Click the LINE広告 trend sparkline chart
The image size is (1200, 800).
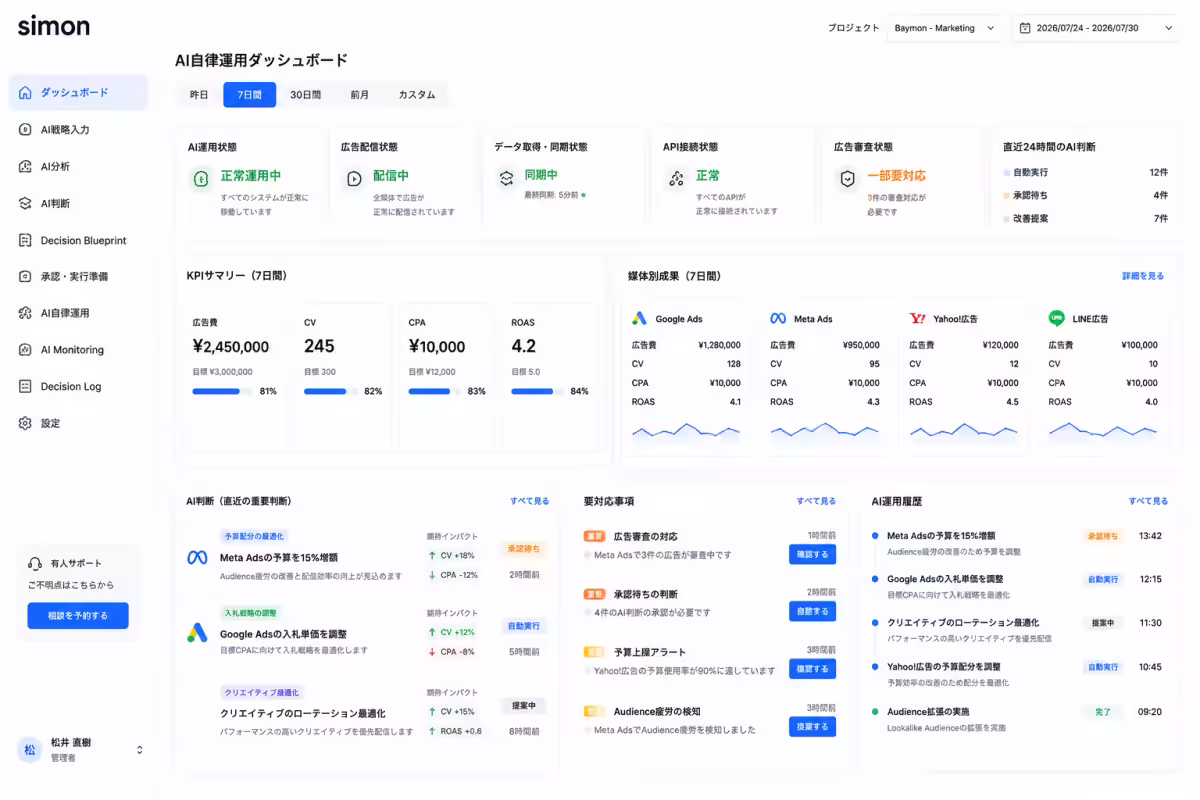click(x=1102, y=432)
